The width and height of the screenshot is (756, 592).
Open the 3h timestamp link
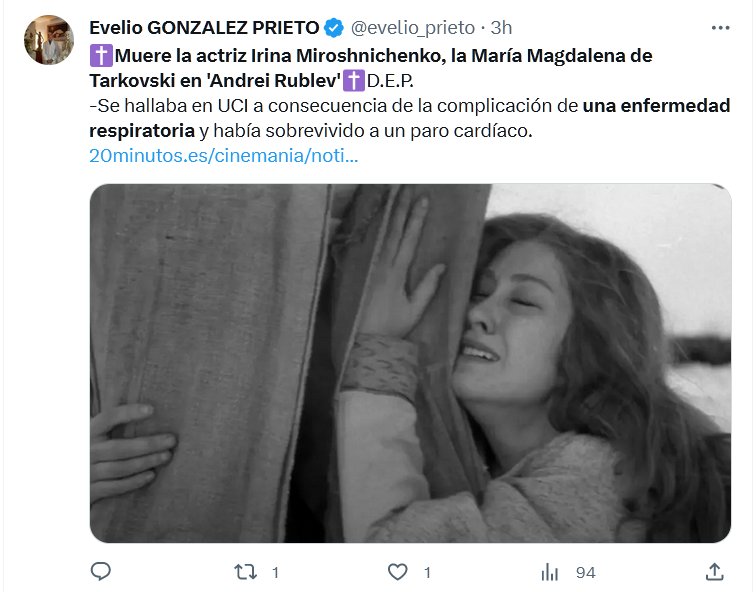pyautogui.click(x=501, y=28)
